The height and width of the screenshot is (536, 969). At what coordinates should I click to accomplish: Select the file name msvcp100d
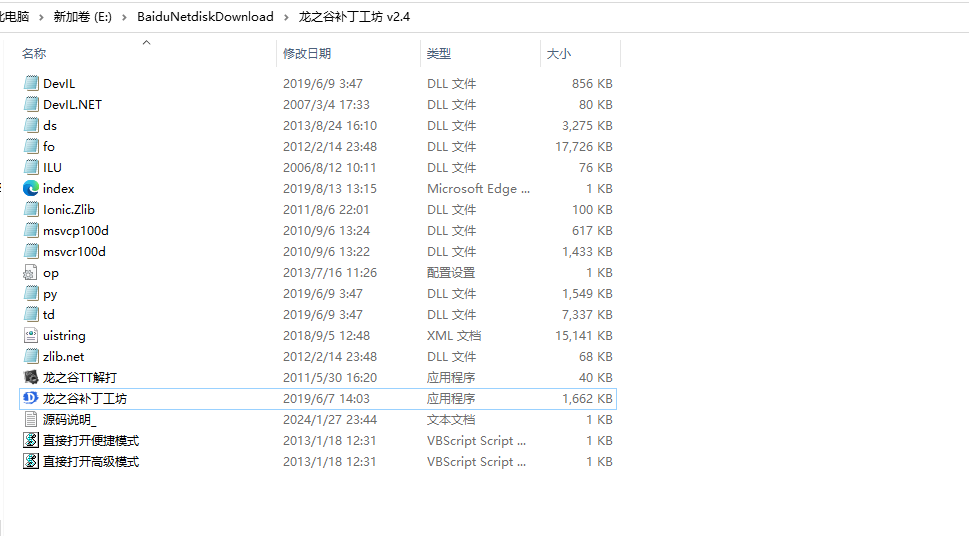76,231
